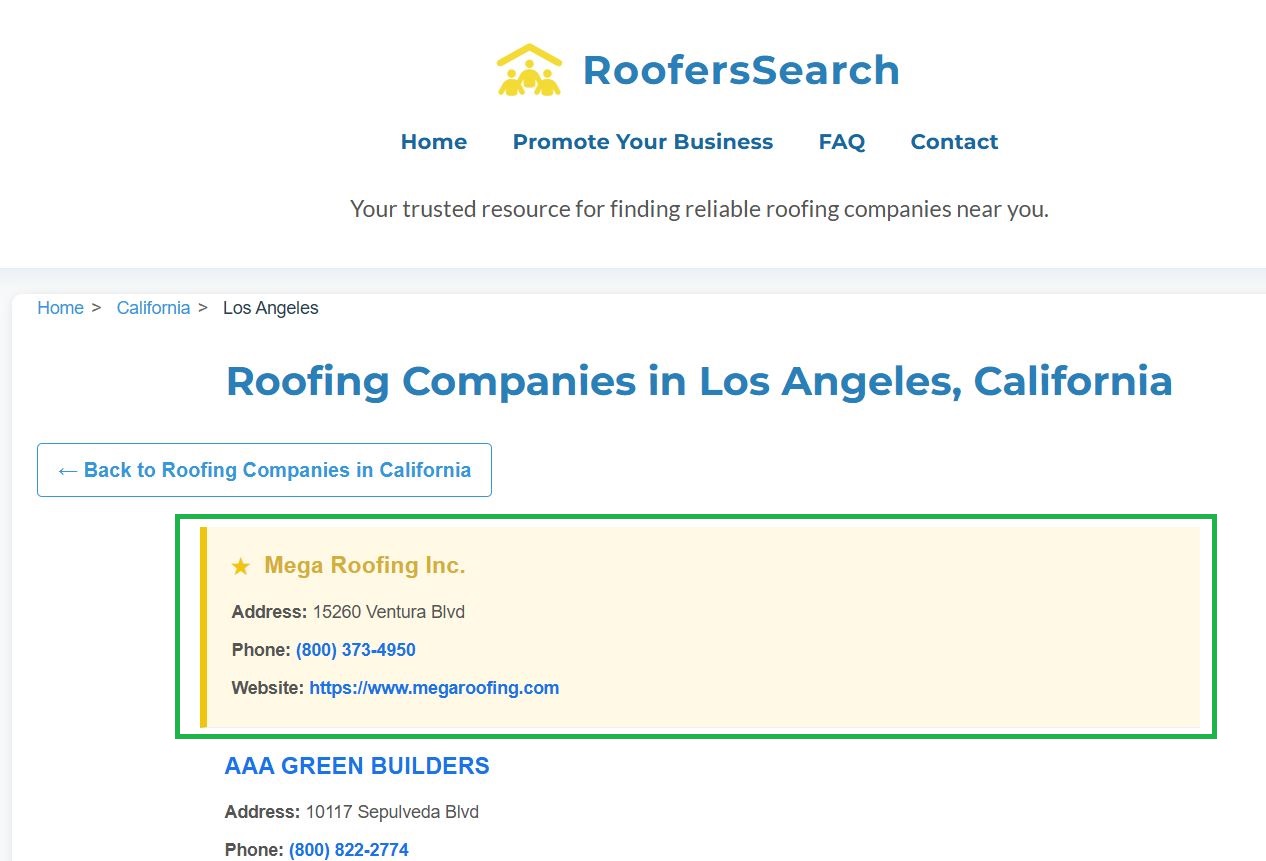Click the Mega Roofing Inc. listing title
The width and height of the screenshot is (1266, 861).
point(364,566)
